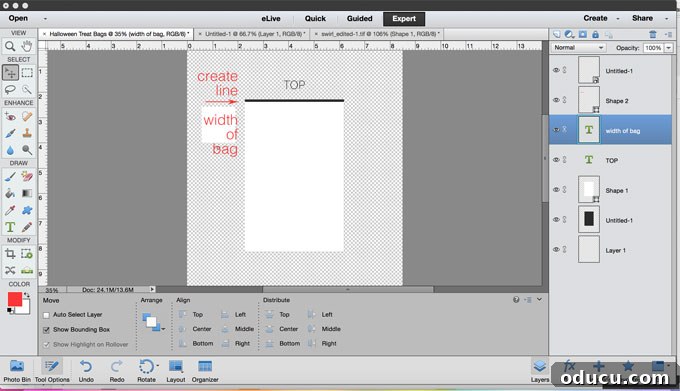
Task: Click the lock all pixels padlock icon
Action: click(595, 34)
